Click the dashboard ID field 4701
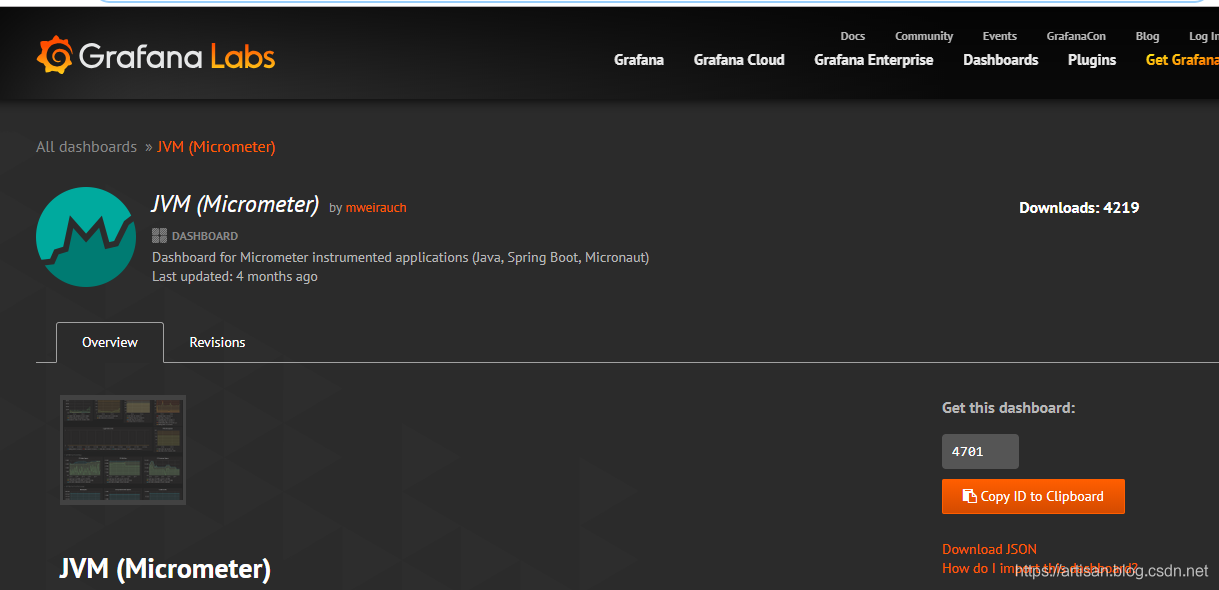Viewport: 1219px width, 590px height. [x=980, y=452]
